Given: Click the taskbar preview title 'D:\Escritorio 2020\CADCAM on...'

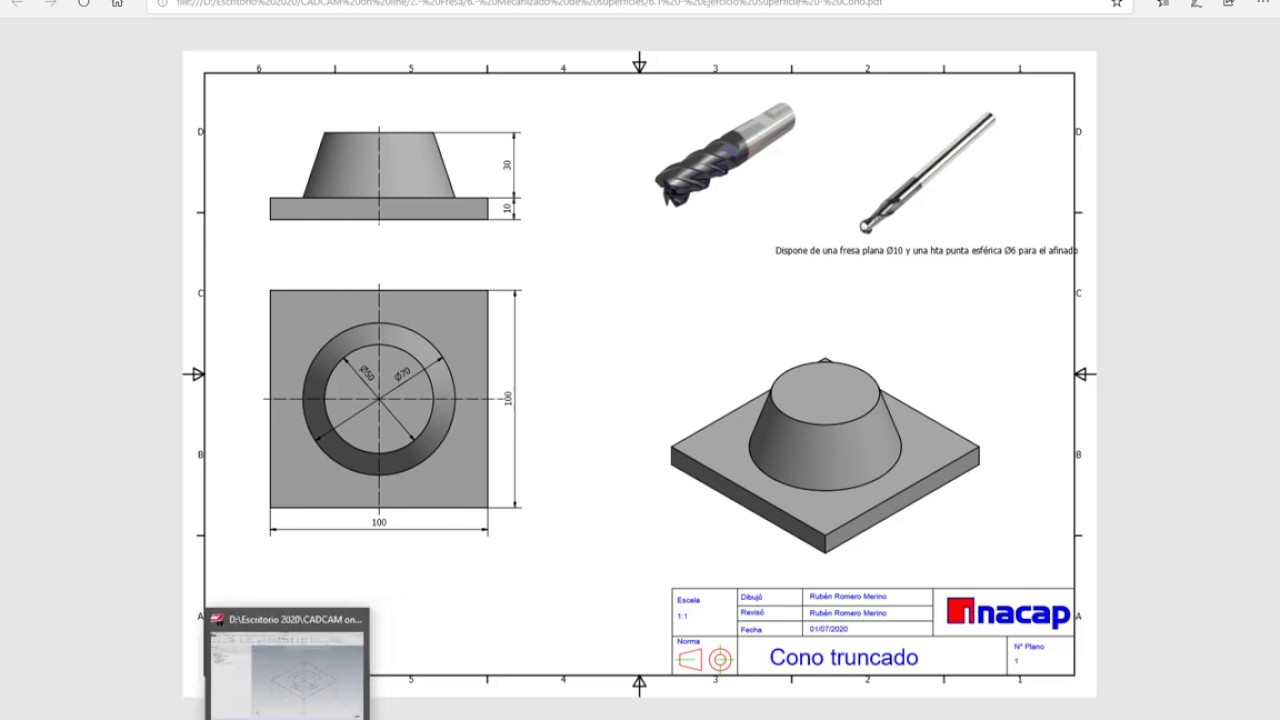Looking at the screenshot, I should [x=296, y=620].
